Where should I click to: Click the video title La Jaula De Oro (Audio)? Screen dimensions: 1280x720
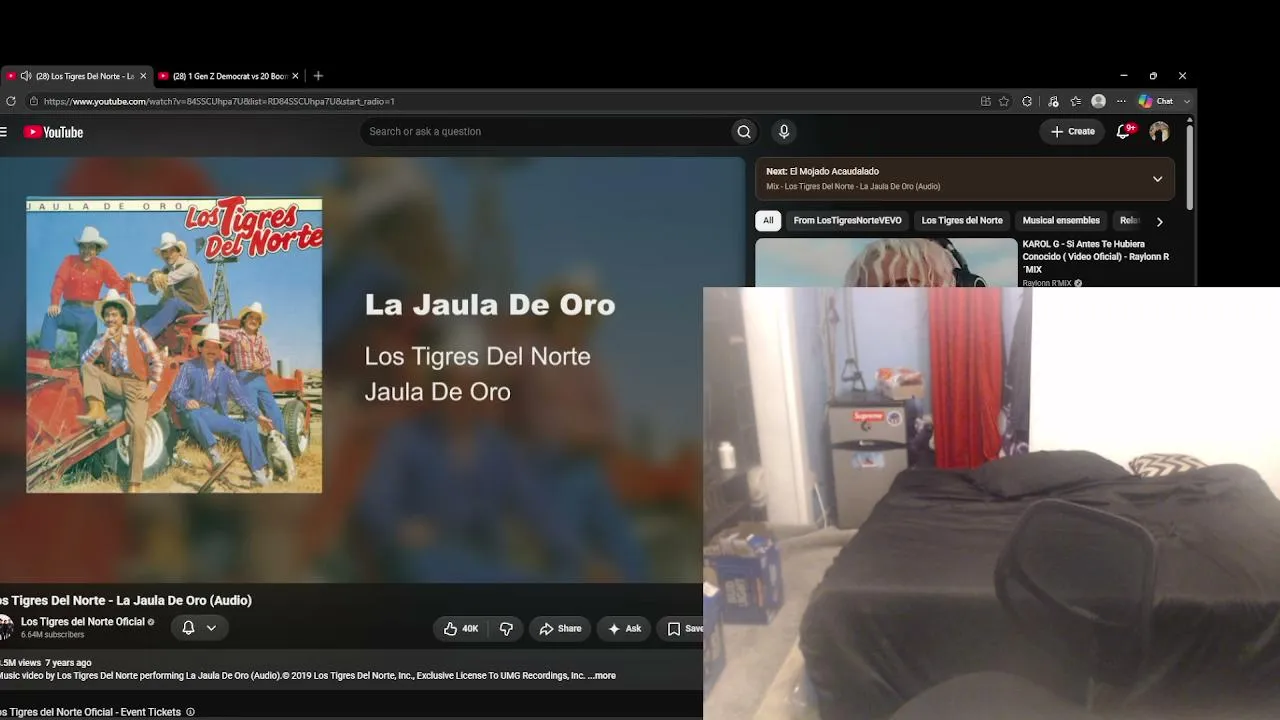pos(126,600)
